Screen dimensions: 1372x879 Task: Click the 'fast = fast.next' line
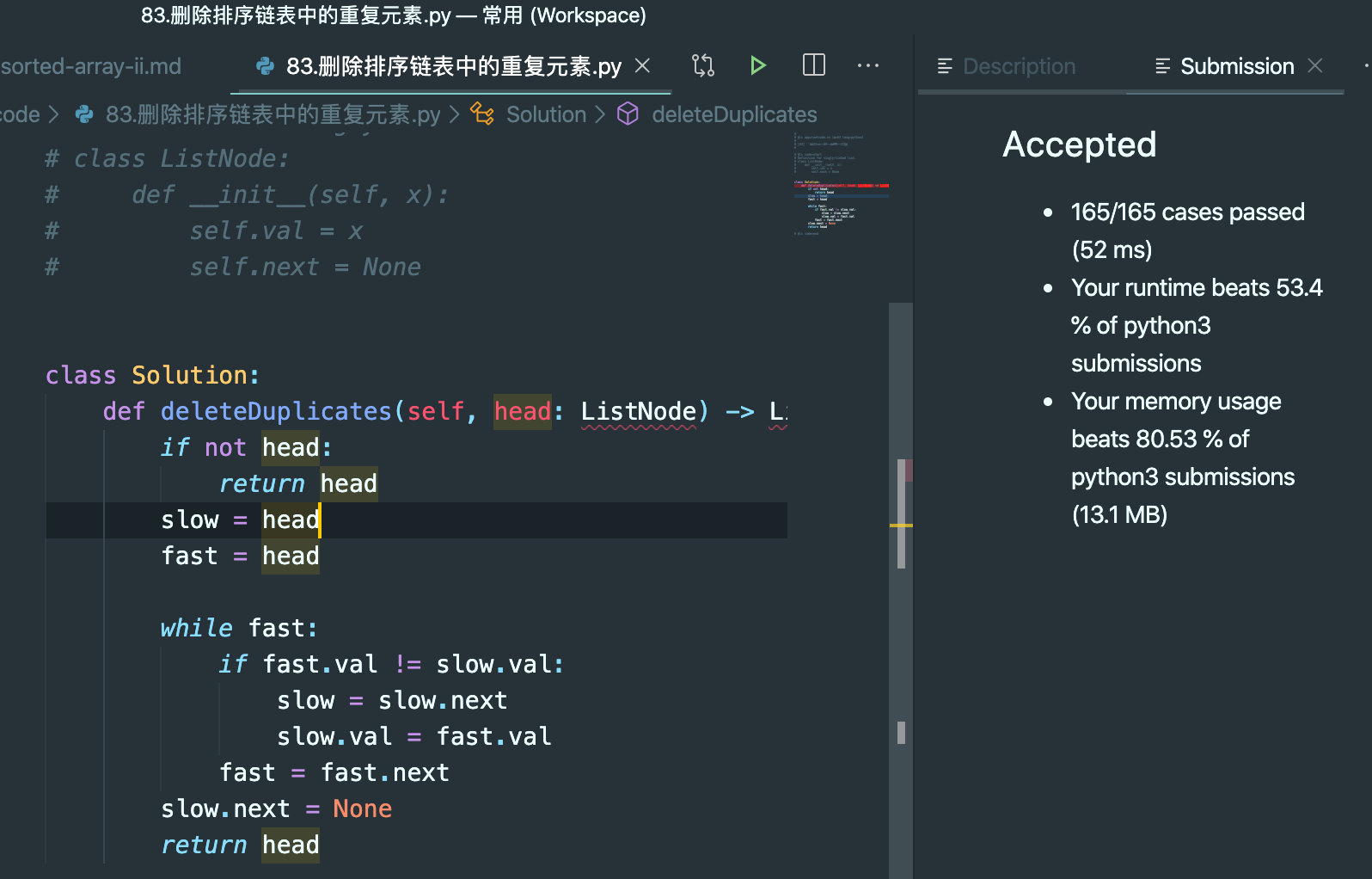coord(334,772)
